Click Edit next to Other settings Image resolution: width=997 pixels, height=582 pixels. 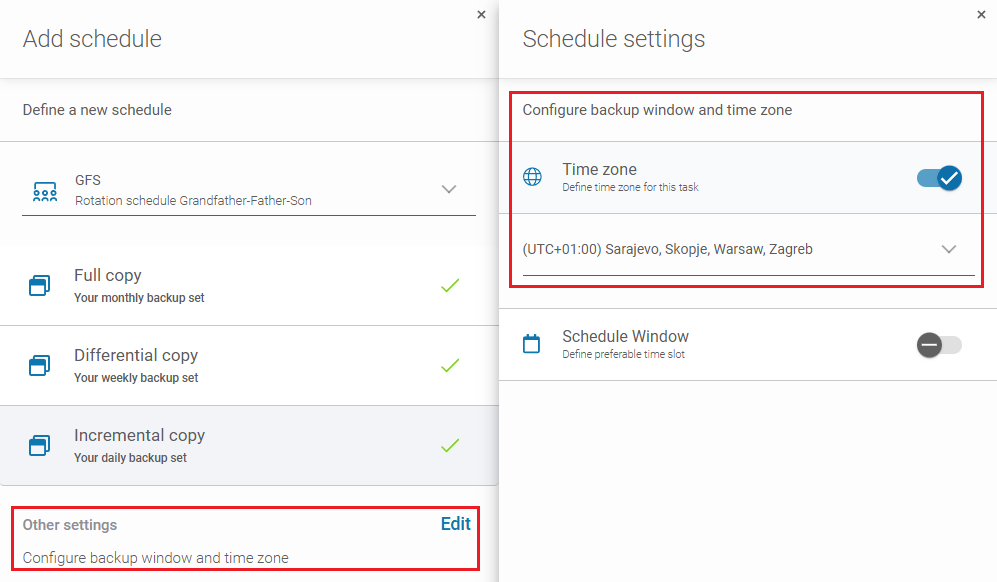(455, 523)
